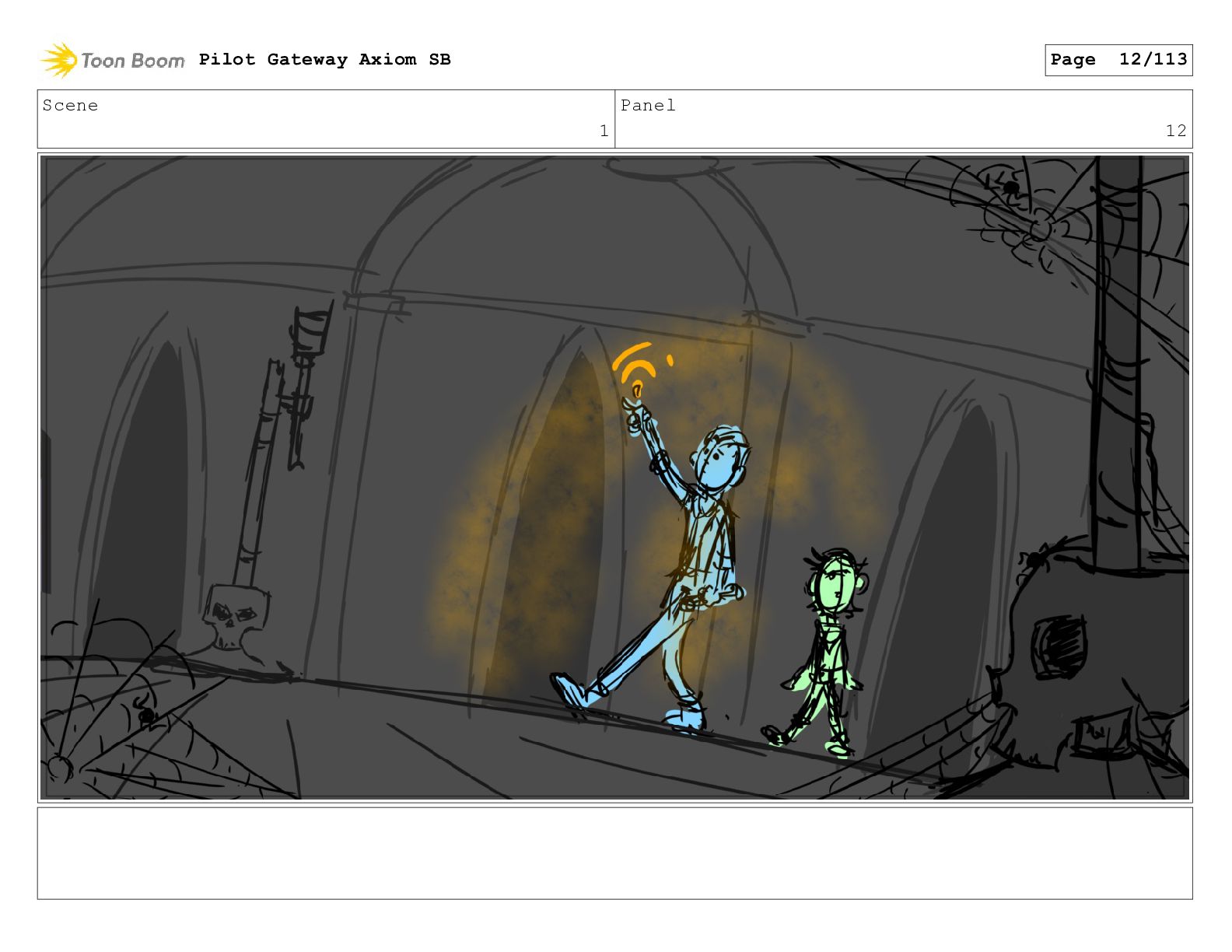Click the empty notes box below panel

tap(614, 853)
